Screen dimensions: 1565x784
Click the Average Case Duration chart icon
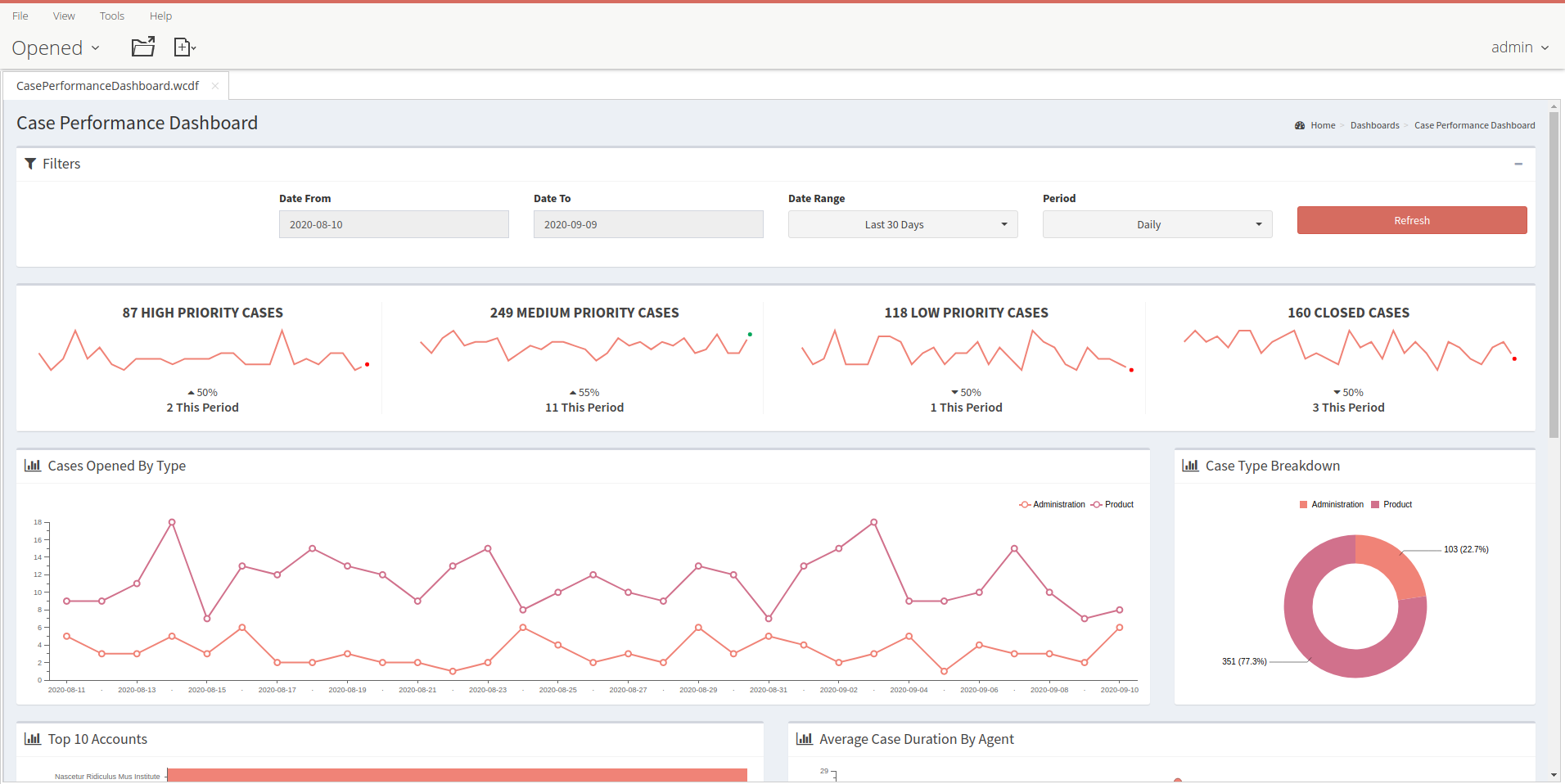pyautogui.click(x=805, y=739)
